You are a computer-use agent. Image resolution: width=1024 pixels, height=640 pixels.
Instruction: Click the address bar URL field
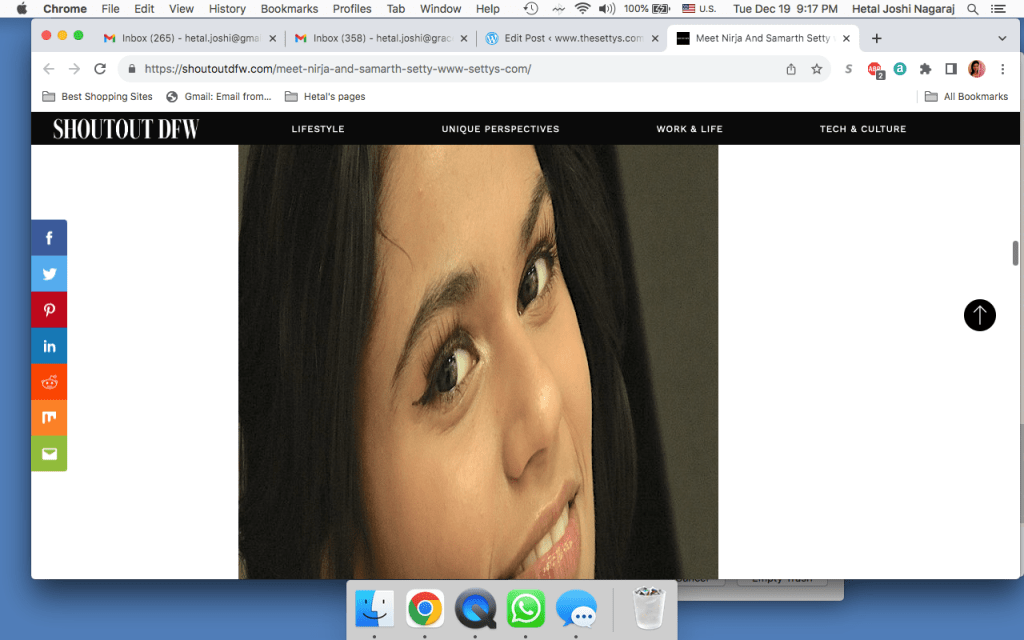[x=450, y=69]
